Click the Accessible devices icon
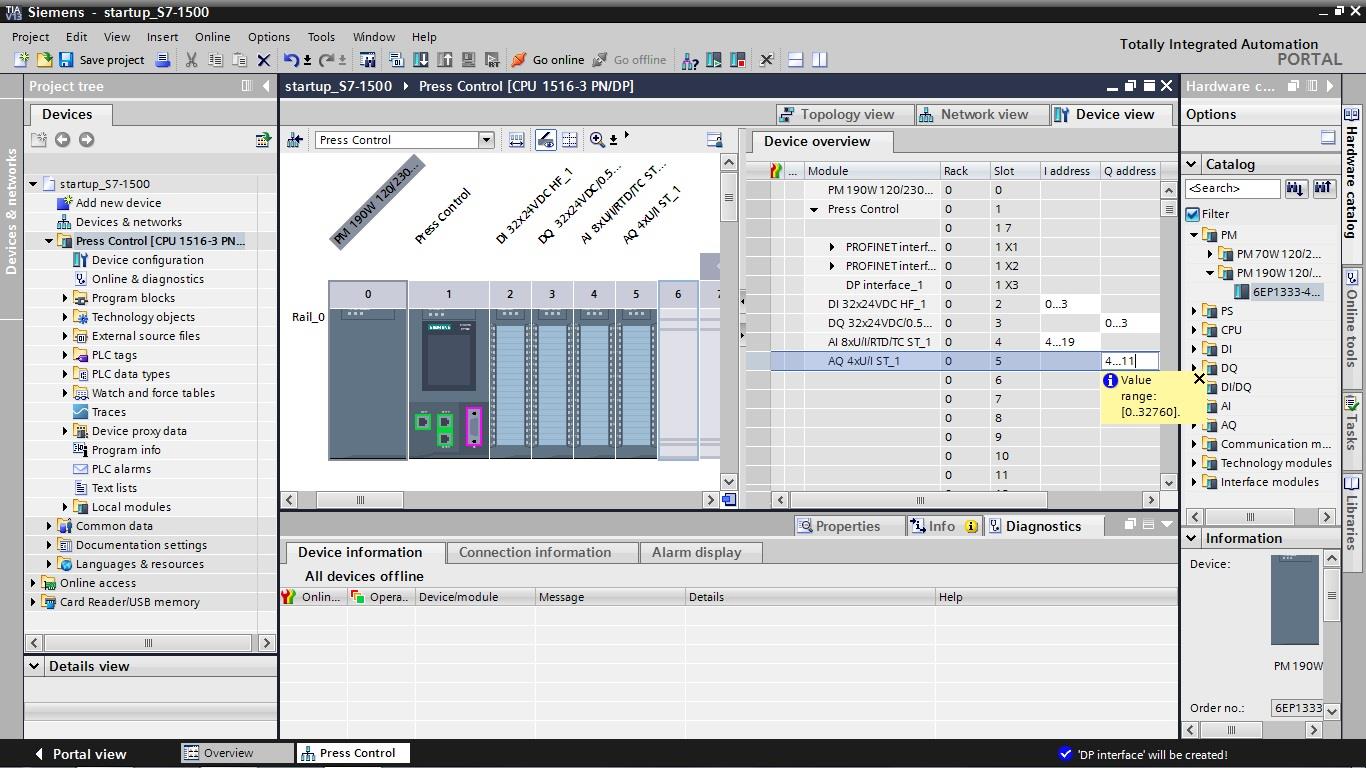 tap(690, 60)
